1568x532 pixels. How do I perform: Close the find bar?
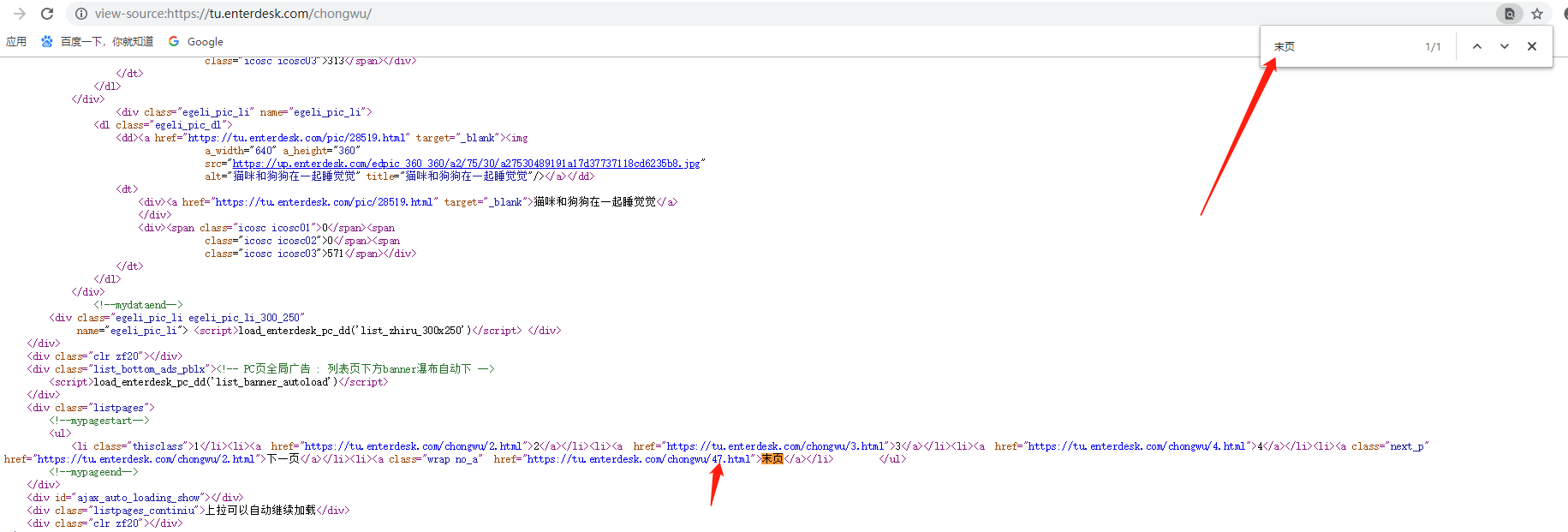(x=1532, y=46)
